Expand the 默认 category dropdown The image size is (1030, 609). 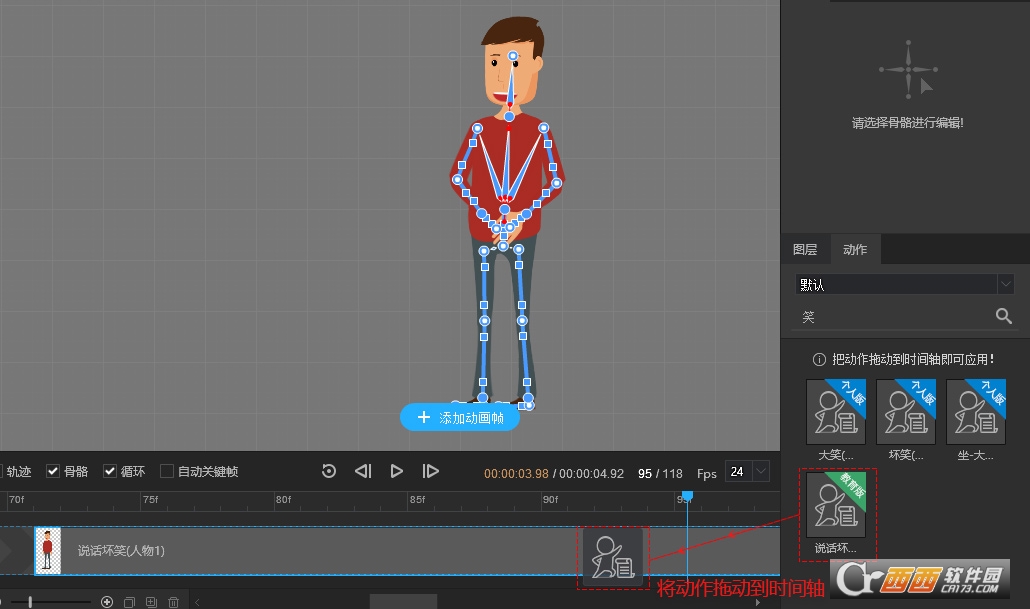1005,285
